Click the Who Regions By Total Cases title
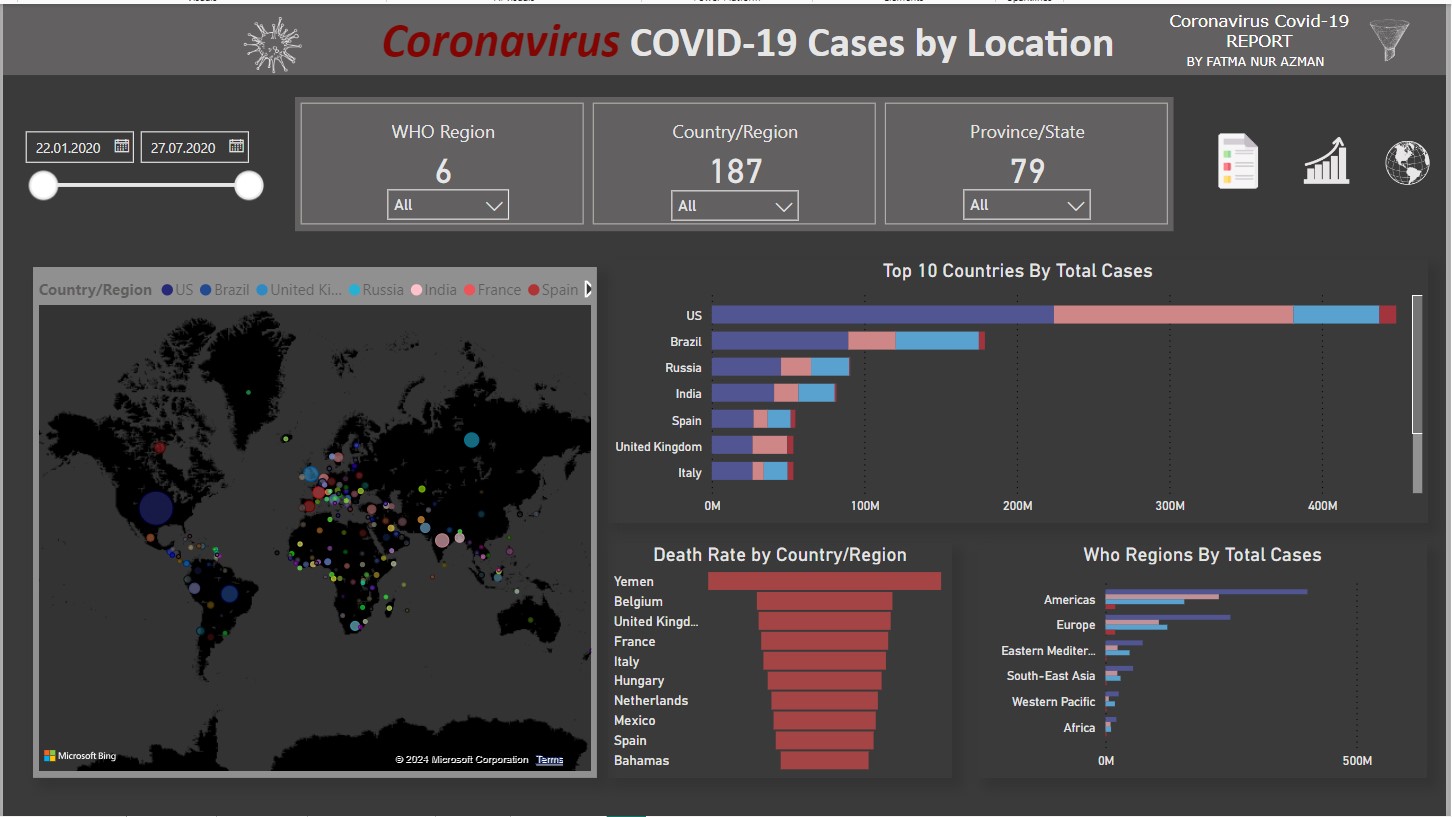Image resolution: width=1452 pixels, height=817 pixels. (1202, 555)
